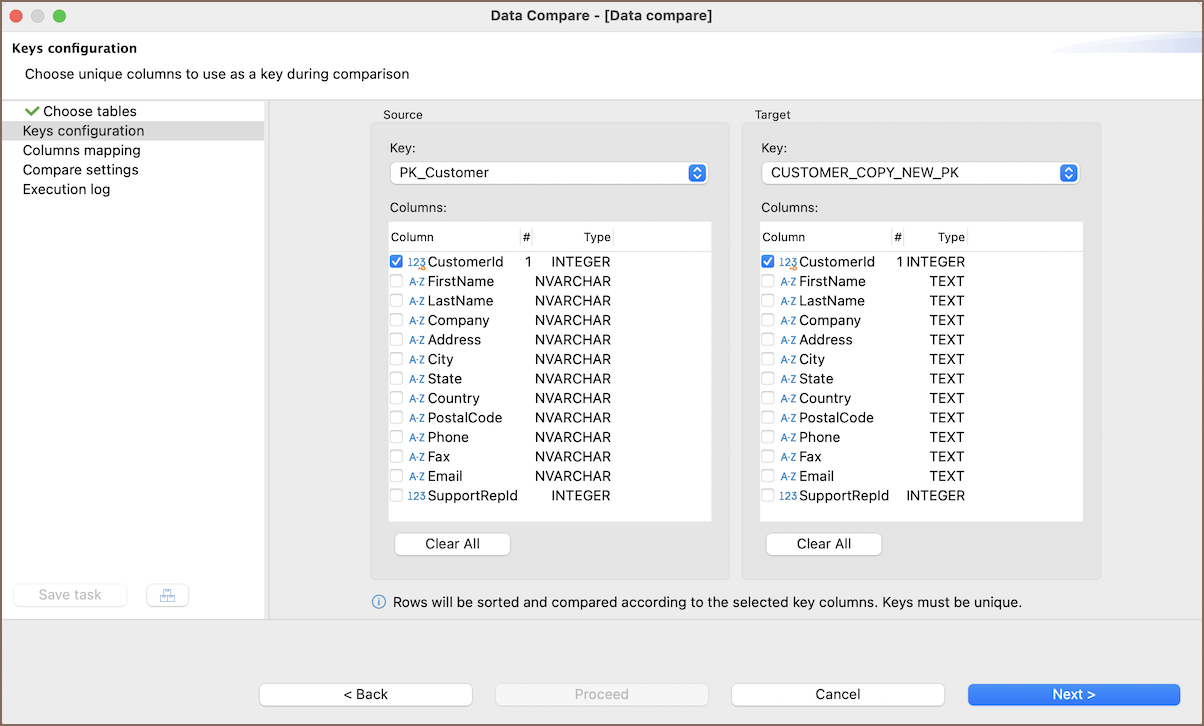1204x726 pixels.
Task: Open the Compare settings step
Action: [81, 170]
